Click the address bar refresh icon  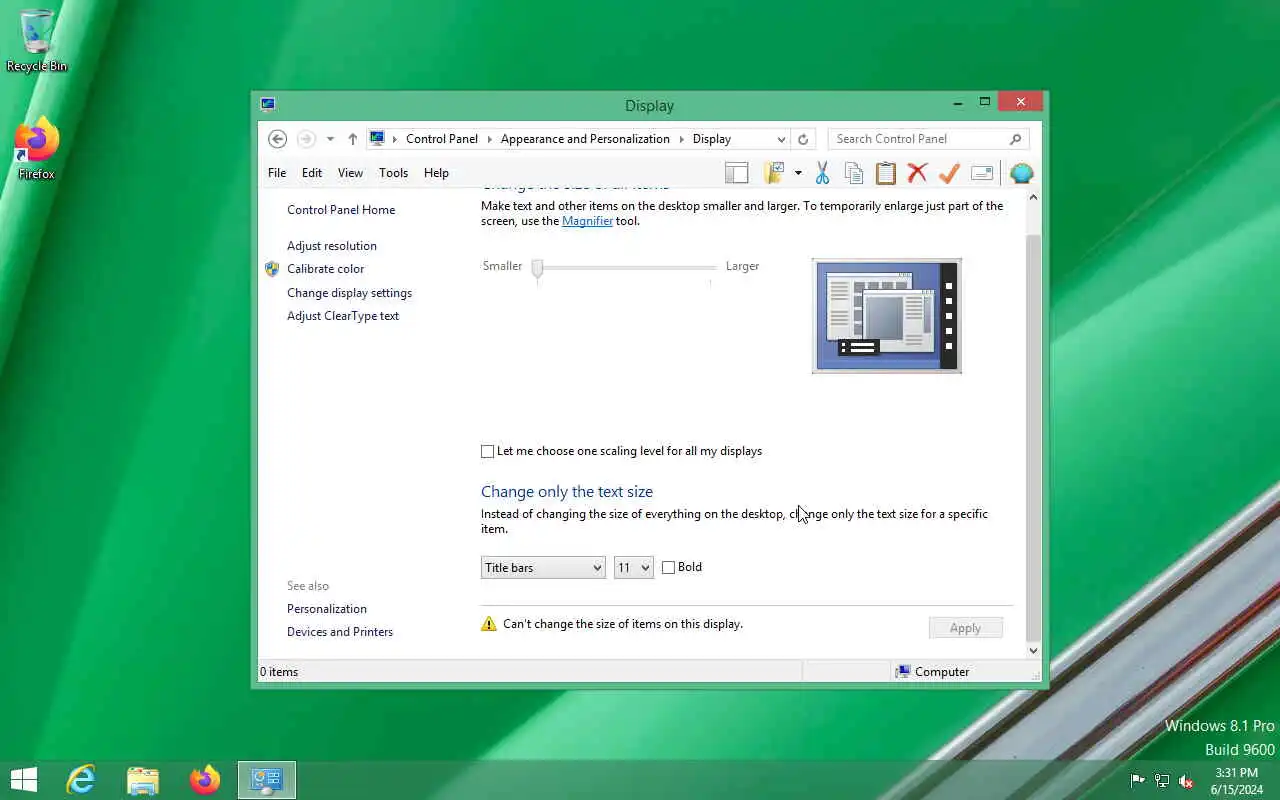803,139
